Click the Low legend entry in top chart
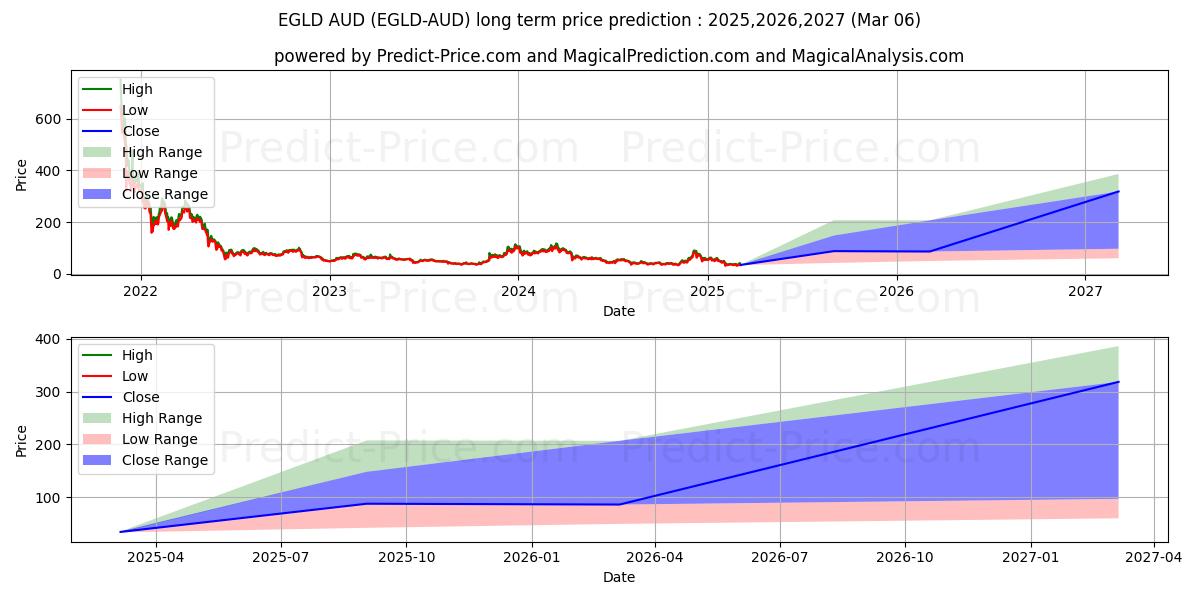 [x=135, y=110]
